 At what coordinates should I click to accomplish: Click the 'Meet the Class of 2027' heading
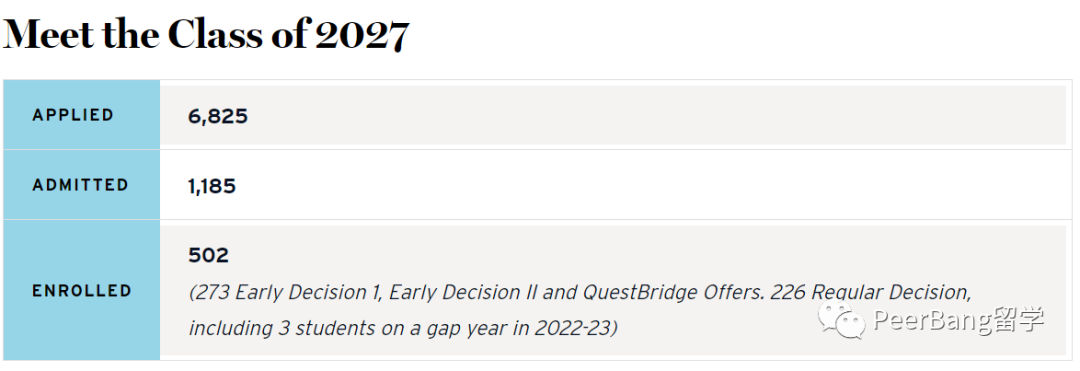pyautogui.click(x=207, y=34)
